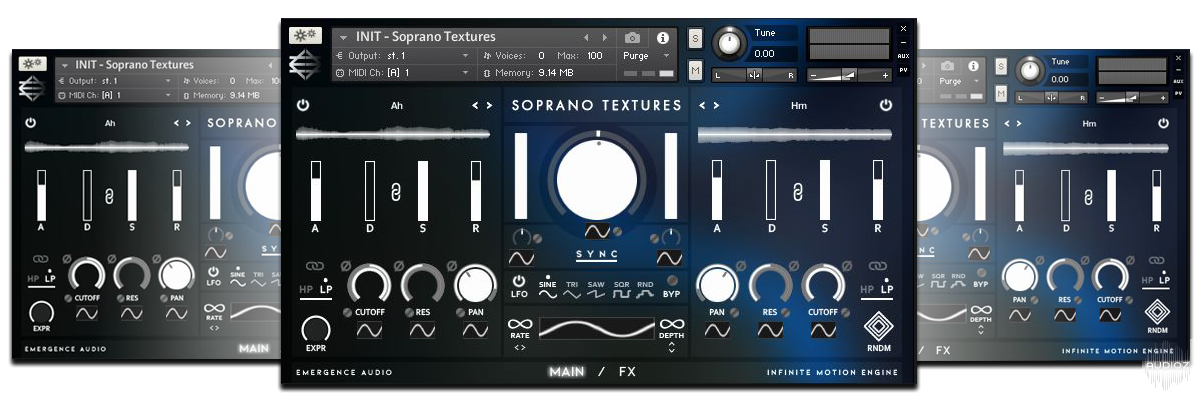Screen dimensions: 1200x400
Task: Select previous sound for Hm layer
Action: click(703, 105)
